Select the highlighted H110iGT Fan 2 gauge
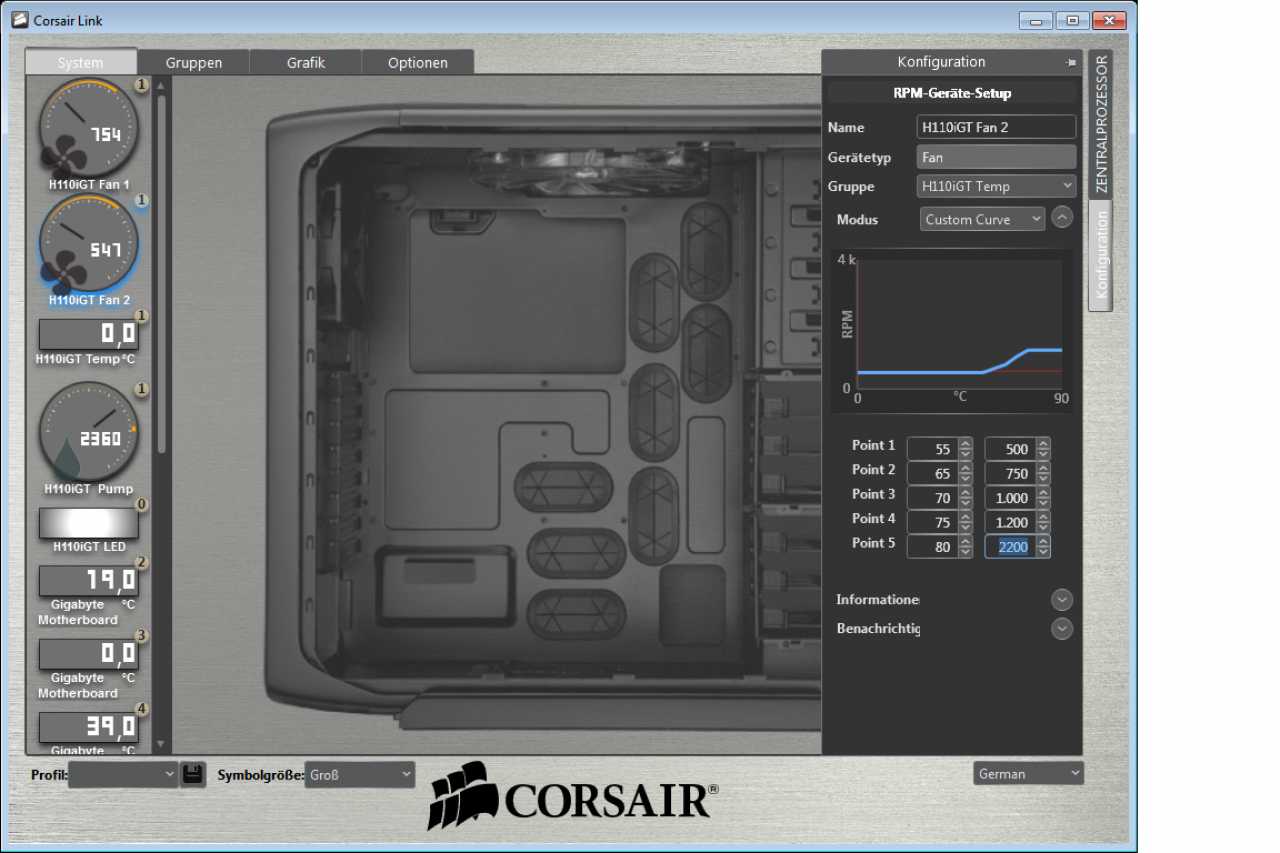This screenshot has height=853, width=1280. tap(89, 243)
